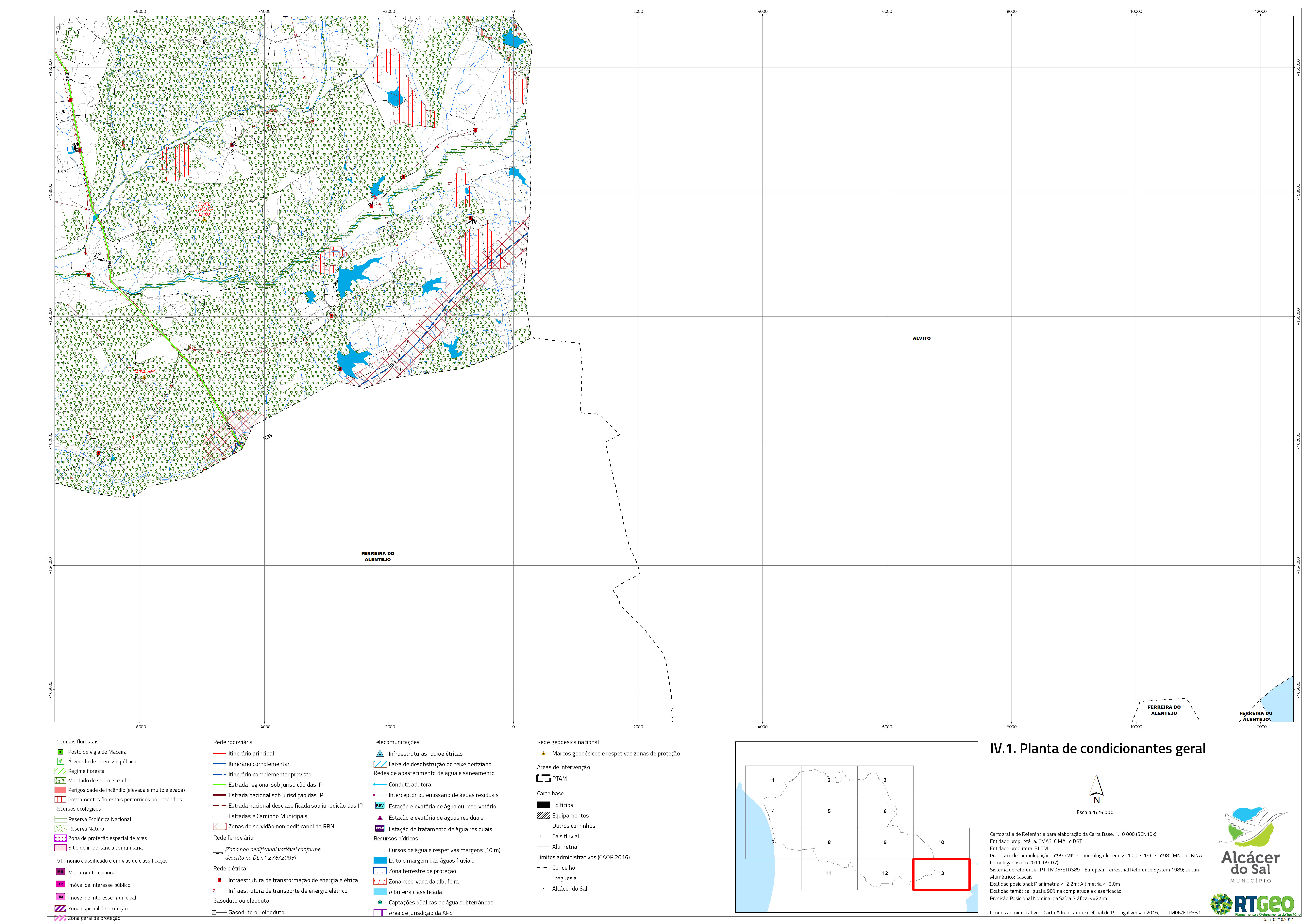The height and width of the screenshot is (924, 1309).
Task: Click the 'Rede geodésica nacional' legend heading
Action: (568, 742)
